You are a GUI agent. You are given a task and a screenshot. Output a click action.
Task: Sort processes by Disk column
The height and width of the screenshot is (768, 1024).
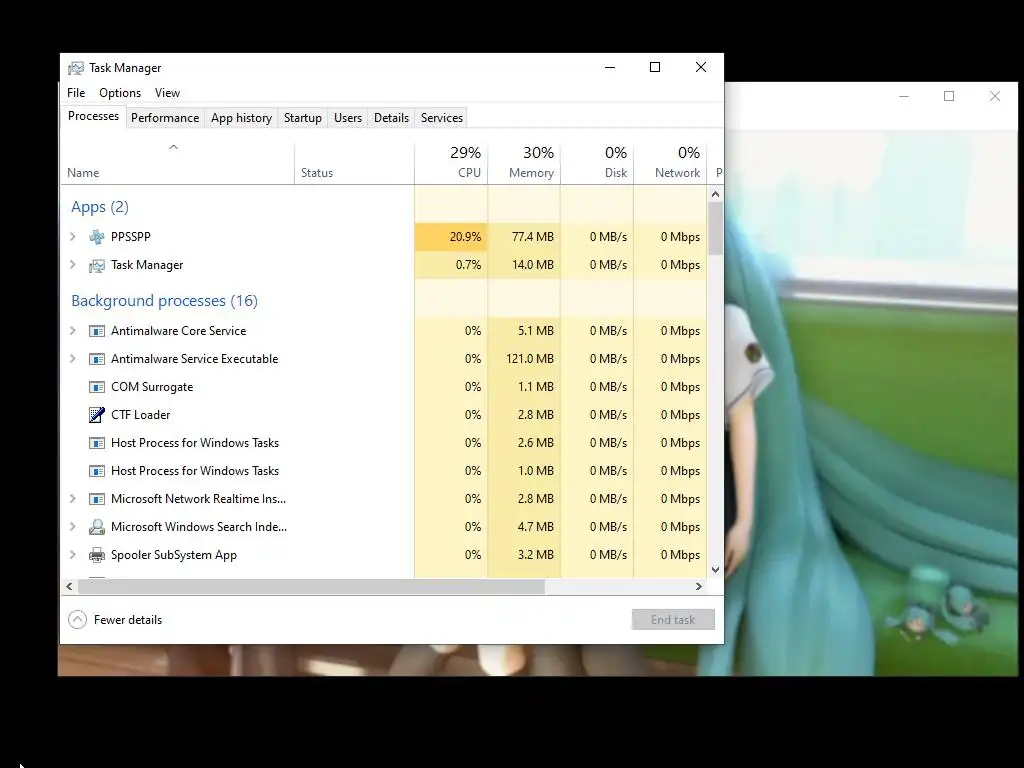(597, 163)
